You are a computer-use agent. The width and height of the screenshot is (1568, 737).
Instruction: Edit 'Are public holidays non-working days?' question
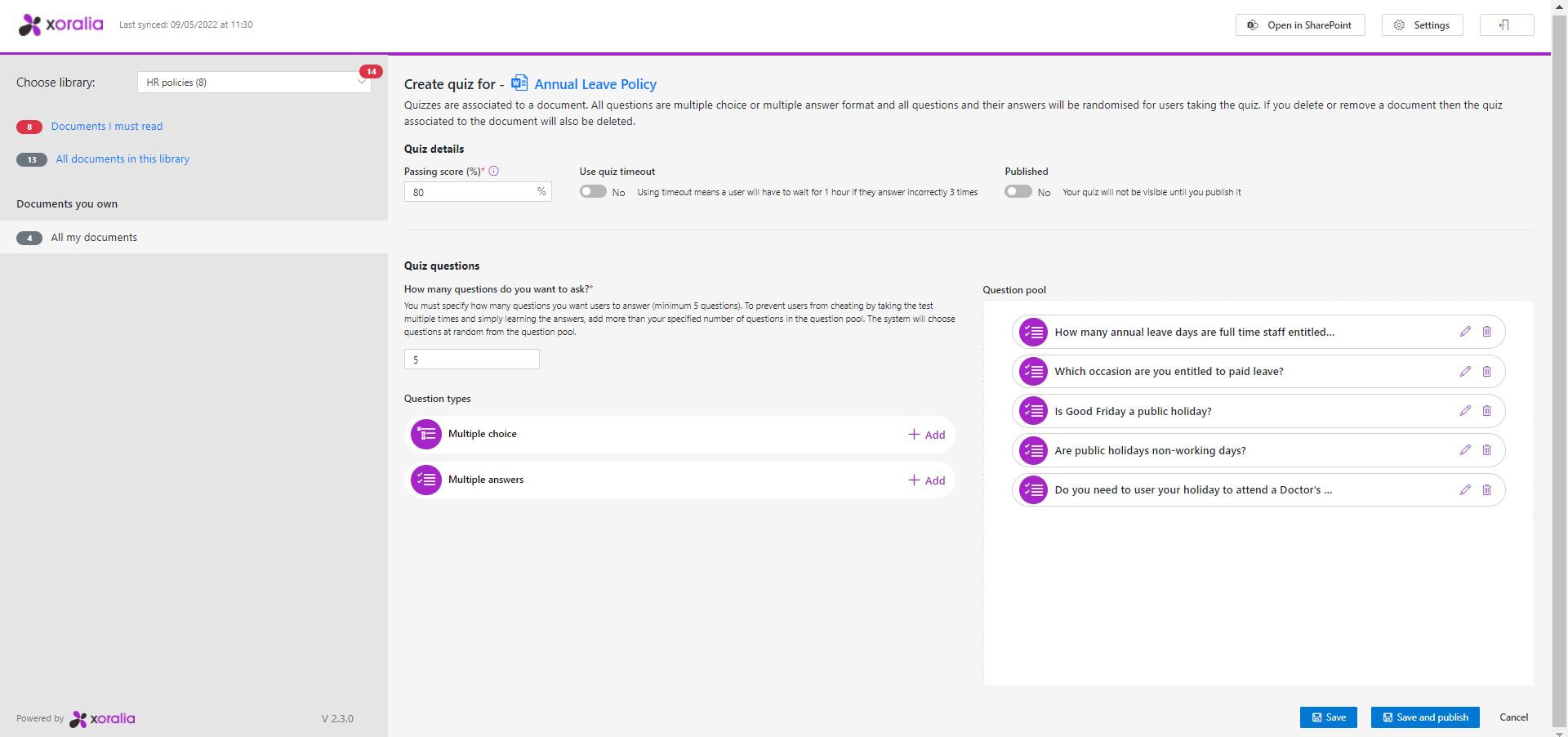click(x=1465, y=450)
